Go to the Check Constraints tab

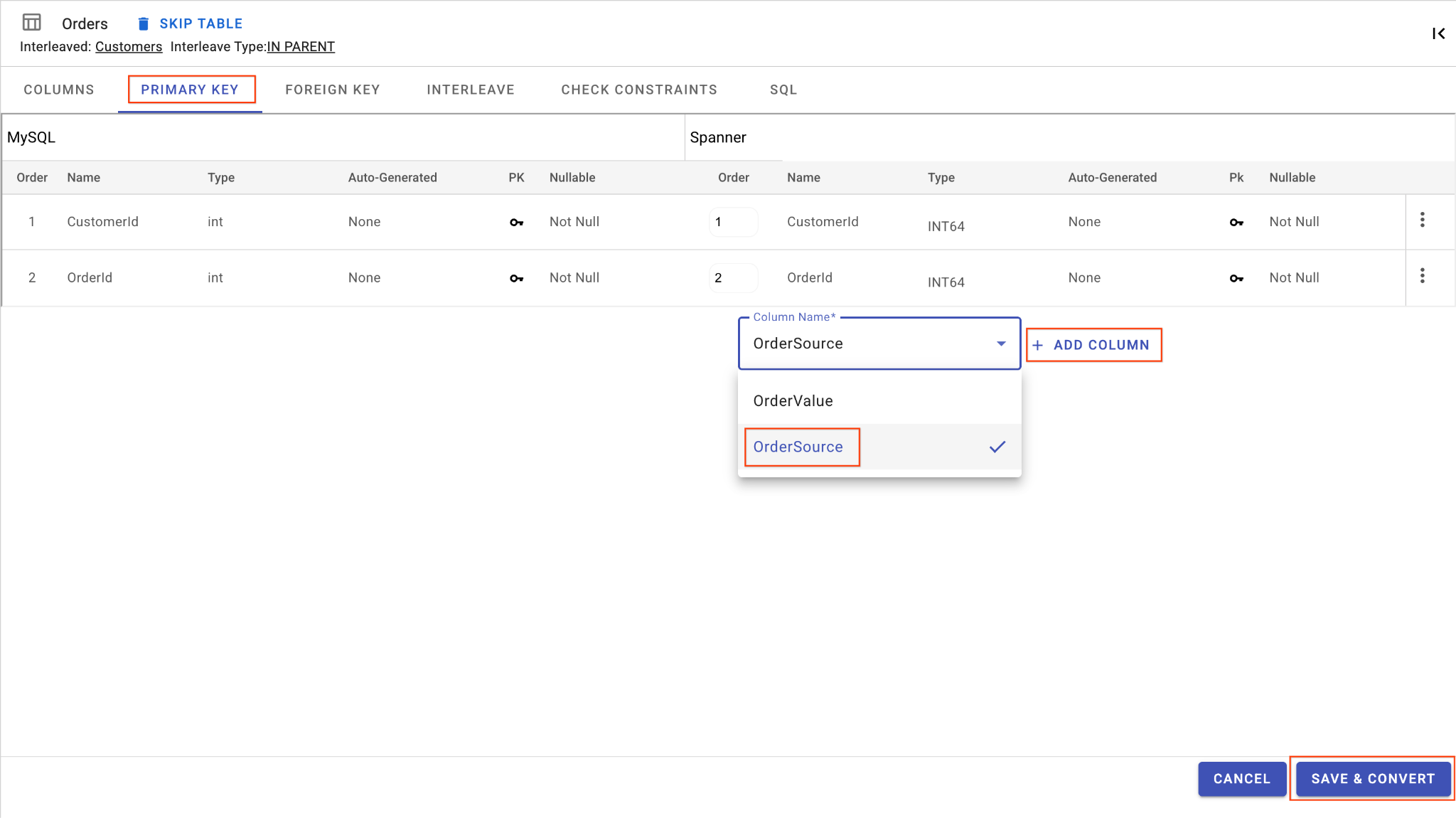click(x=639, y=90)
